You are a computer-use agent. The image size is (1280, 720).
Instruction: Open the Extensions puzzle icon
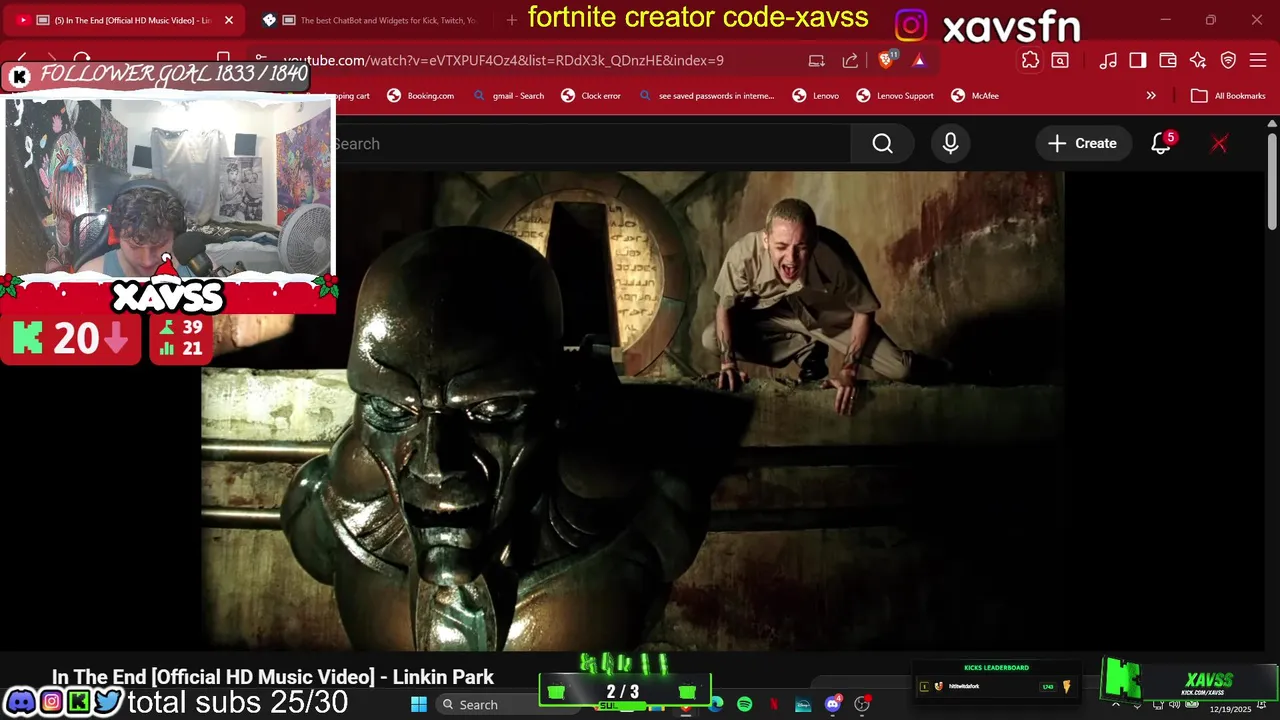1030,60
